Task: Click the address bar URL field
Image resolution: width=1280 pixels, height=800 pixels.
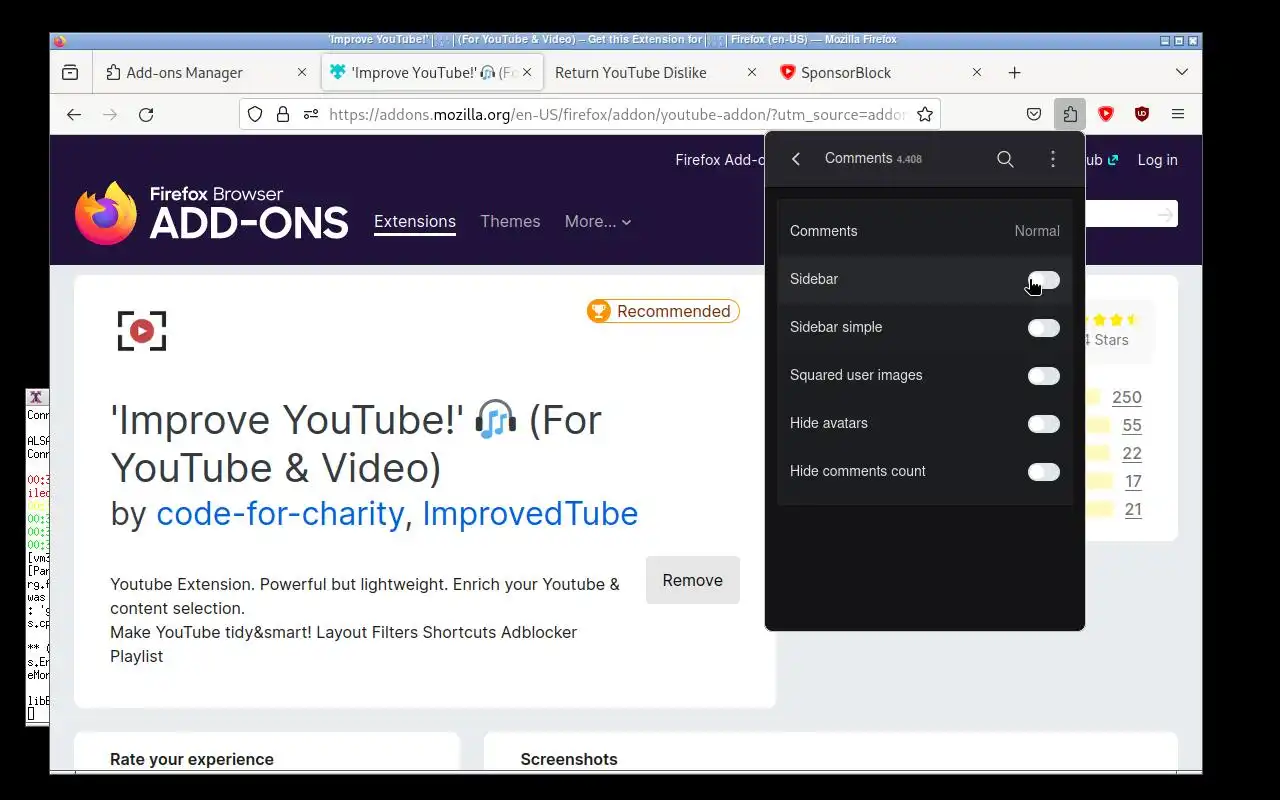Action: [617, 114]
